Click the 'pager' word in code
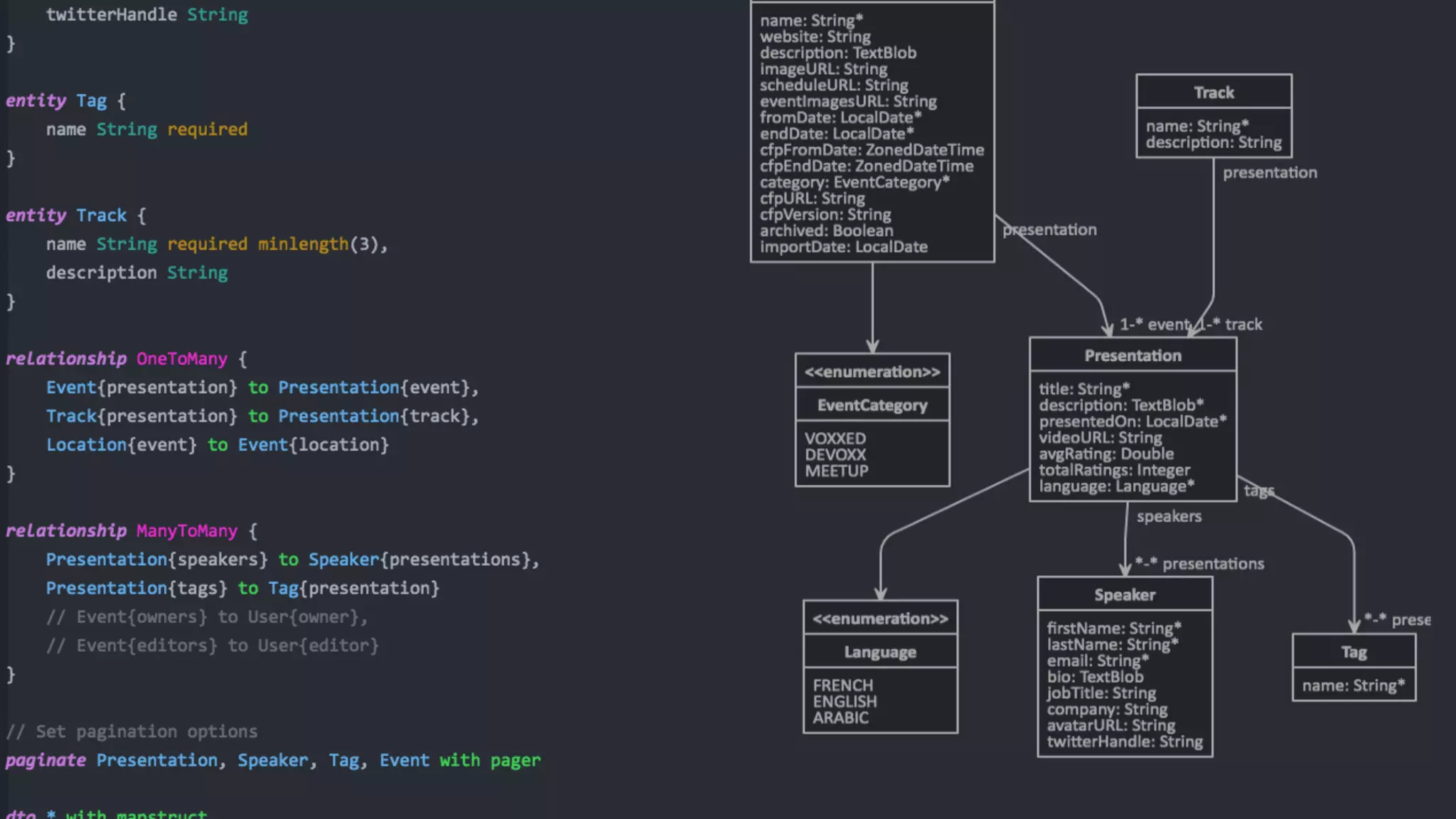 pos(515,761)
